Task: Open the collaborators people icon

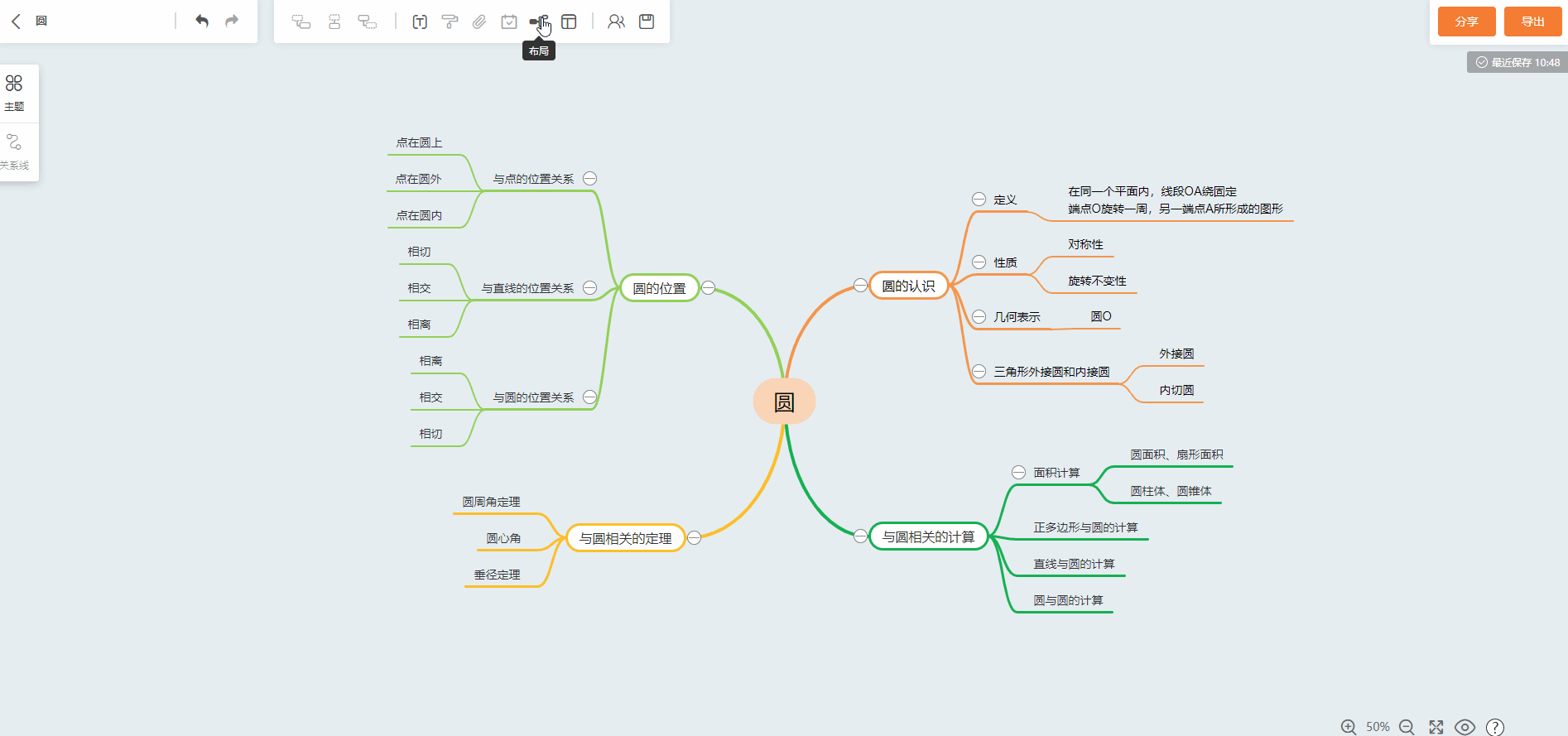Action: [x=616, y=22]
